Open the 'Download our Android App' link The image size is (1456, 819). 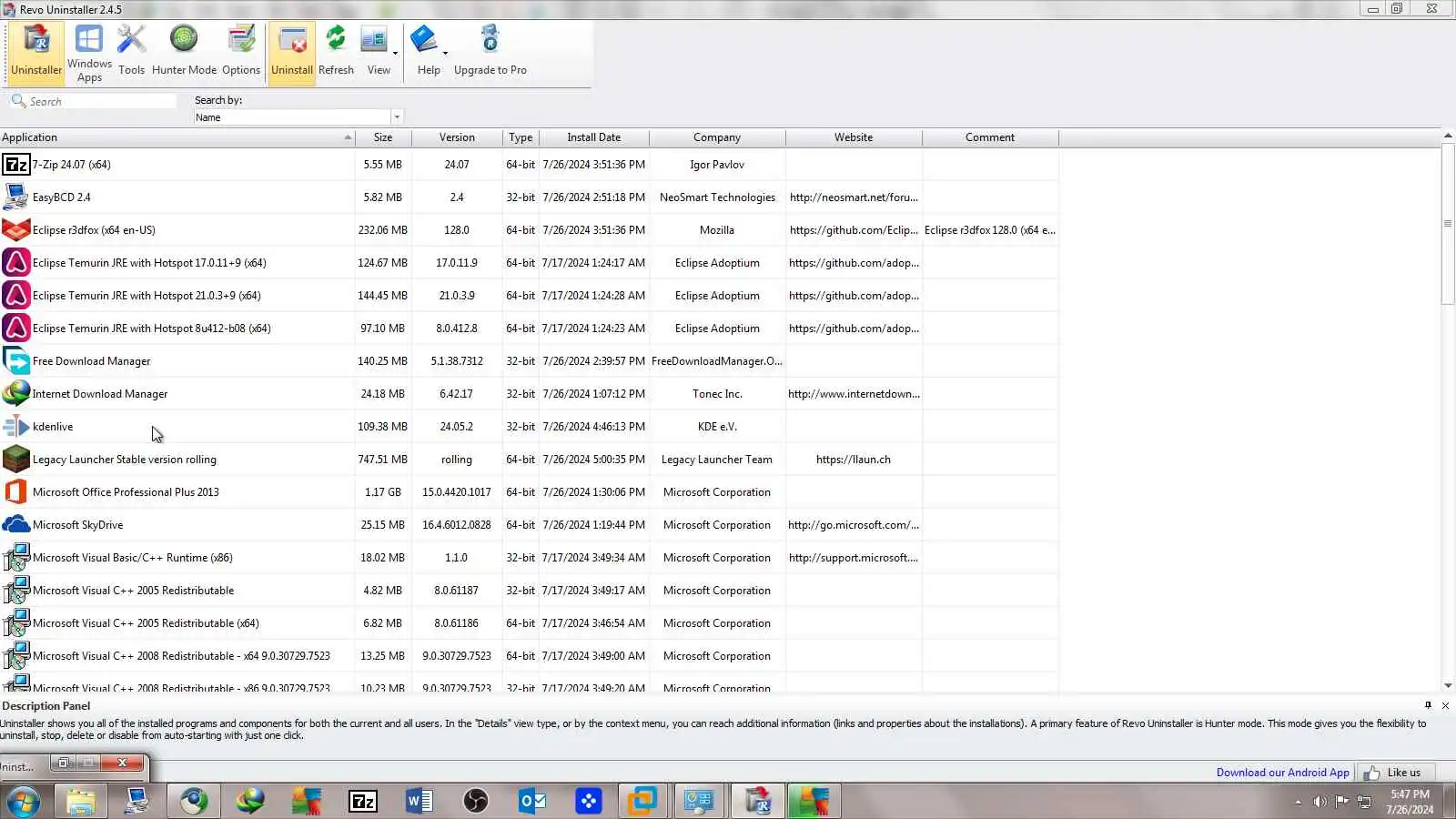tap(1282, 773)
